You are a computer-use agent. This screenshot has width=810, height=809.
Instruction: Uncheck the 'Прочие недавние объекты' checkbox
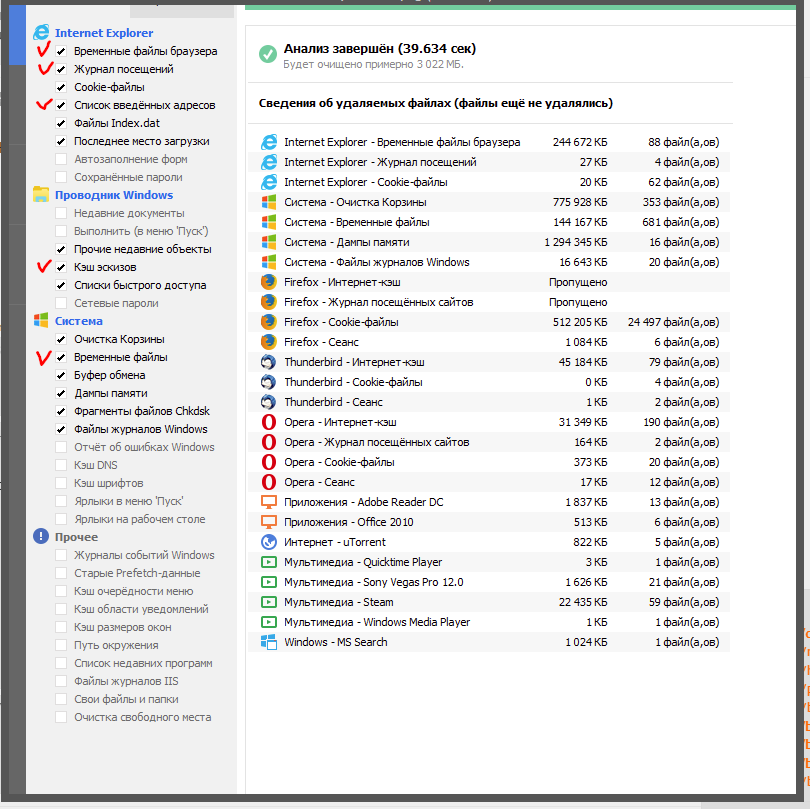(61, 249)
